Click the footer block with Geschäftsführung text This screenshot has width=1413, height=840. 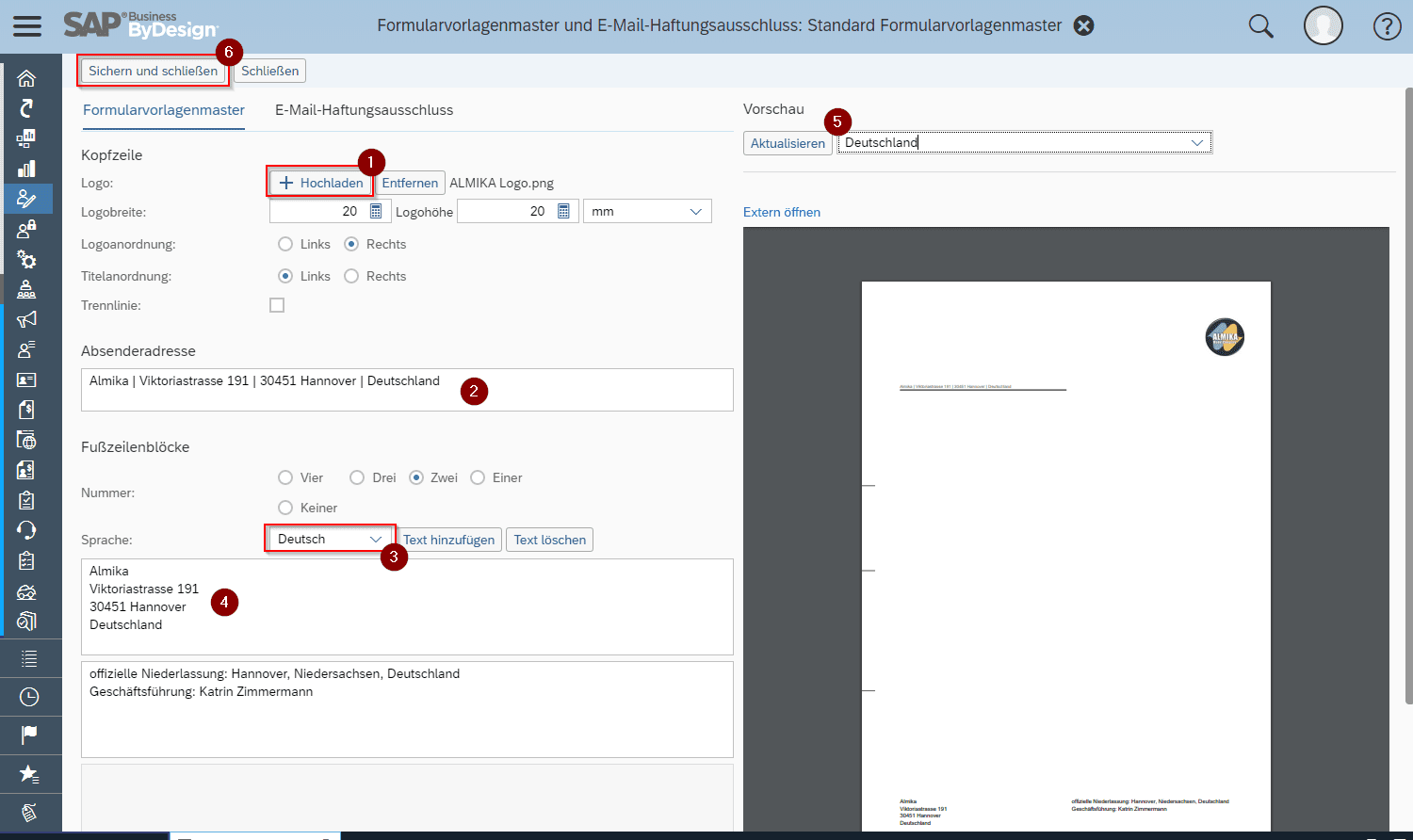pyautogui.click(x=407, y=710)
